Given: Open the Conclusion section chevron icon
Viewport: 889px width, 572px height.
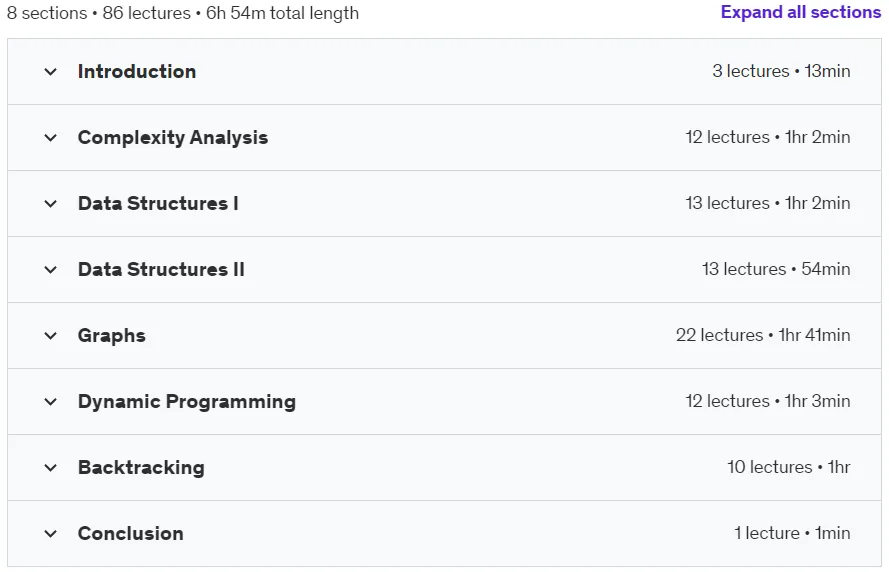Looking at the screenshot, I should coord(50,534).
